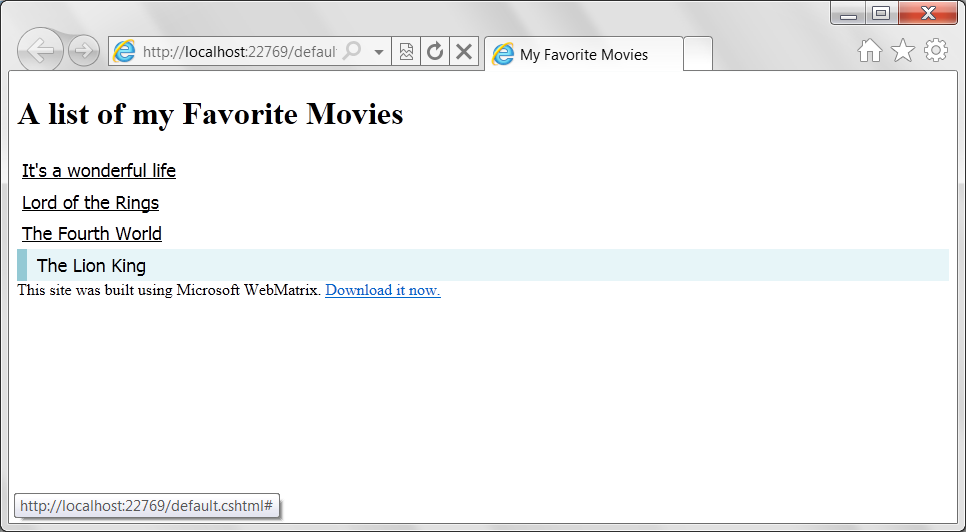Open The Fourth World link
The height and width of the screenshot is (532, 966).
[92, 234]
